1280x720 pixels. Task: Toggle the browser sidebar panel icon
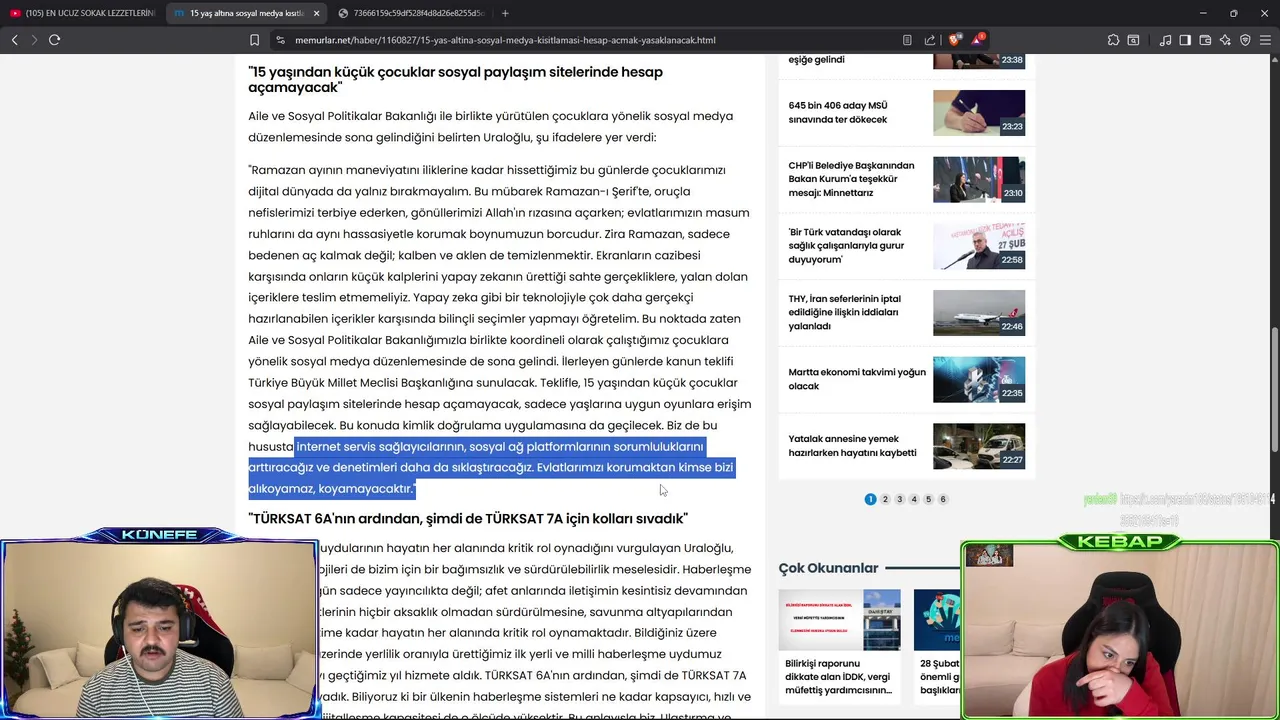pos(1185,40)
